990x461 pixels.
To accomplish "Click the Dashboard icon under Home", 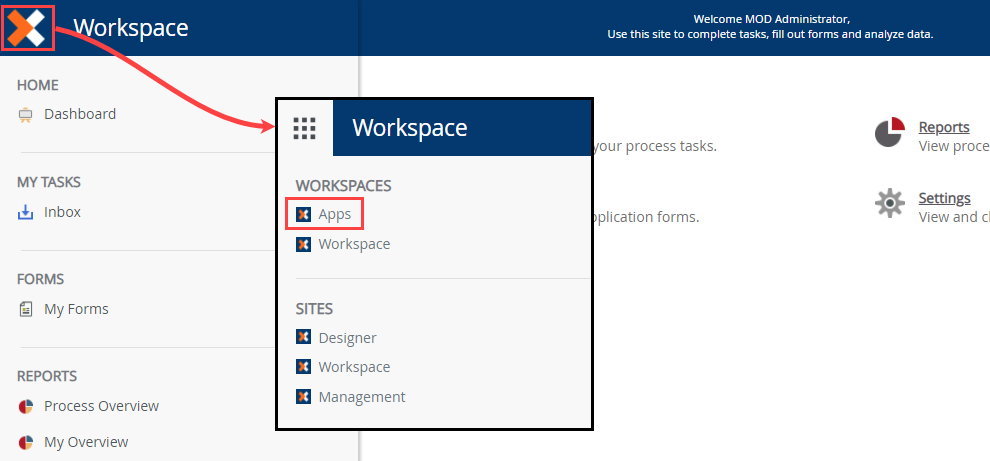I will coord(26,115).
